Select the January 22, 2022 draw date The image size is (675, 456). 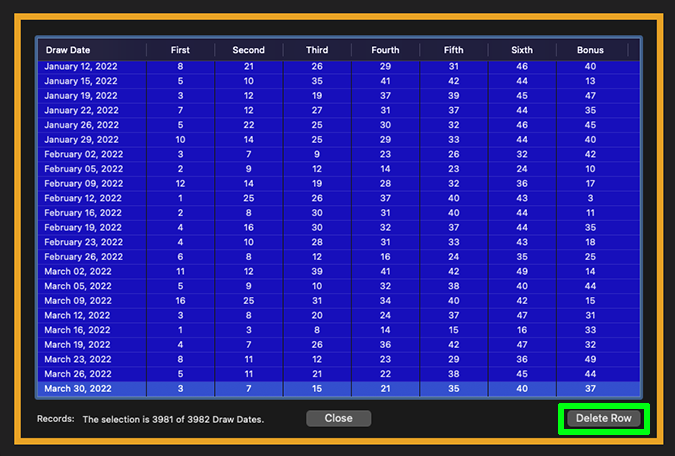tap(81, 110)
